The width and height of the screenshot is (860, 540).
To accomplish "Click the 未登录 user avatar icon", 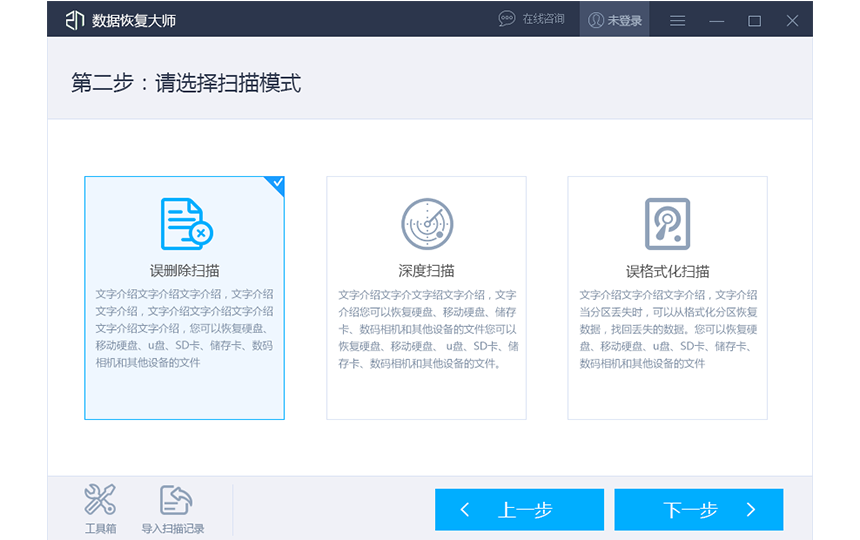I will tap(596, 20).
